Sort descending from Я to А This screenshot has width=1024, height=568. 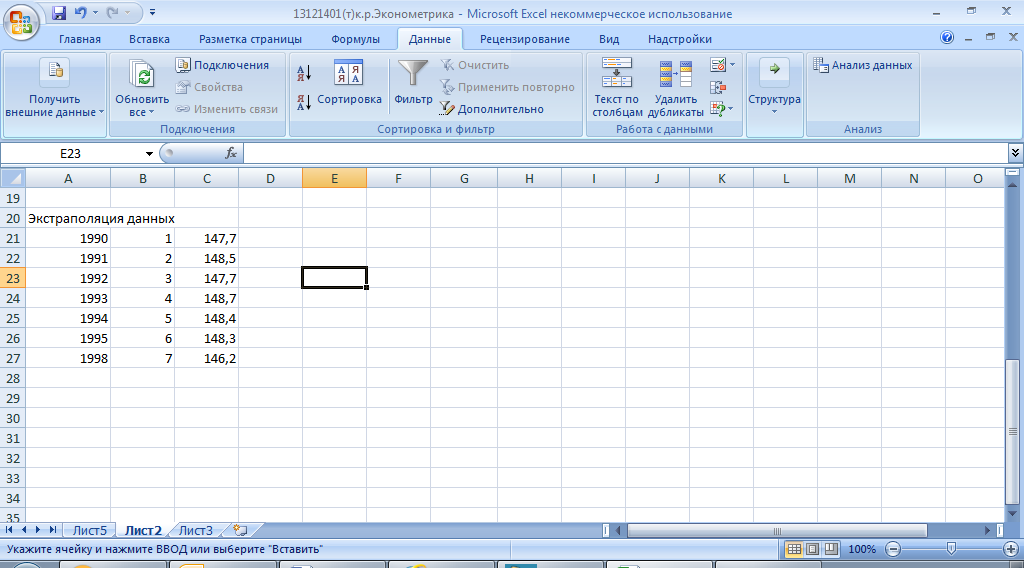point(304,103)
